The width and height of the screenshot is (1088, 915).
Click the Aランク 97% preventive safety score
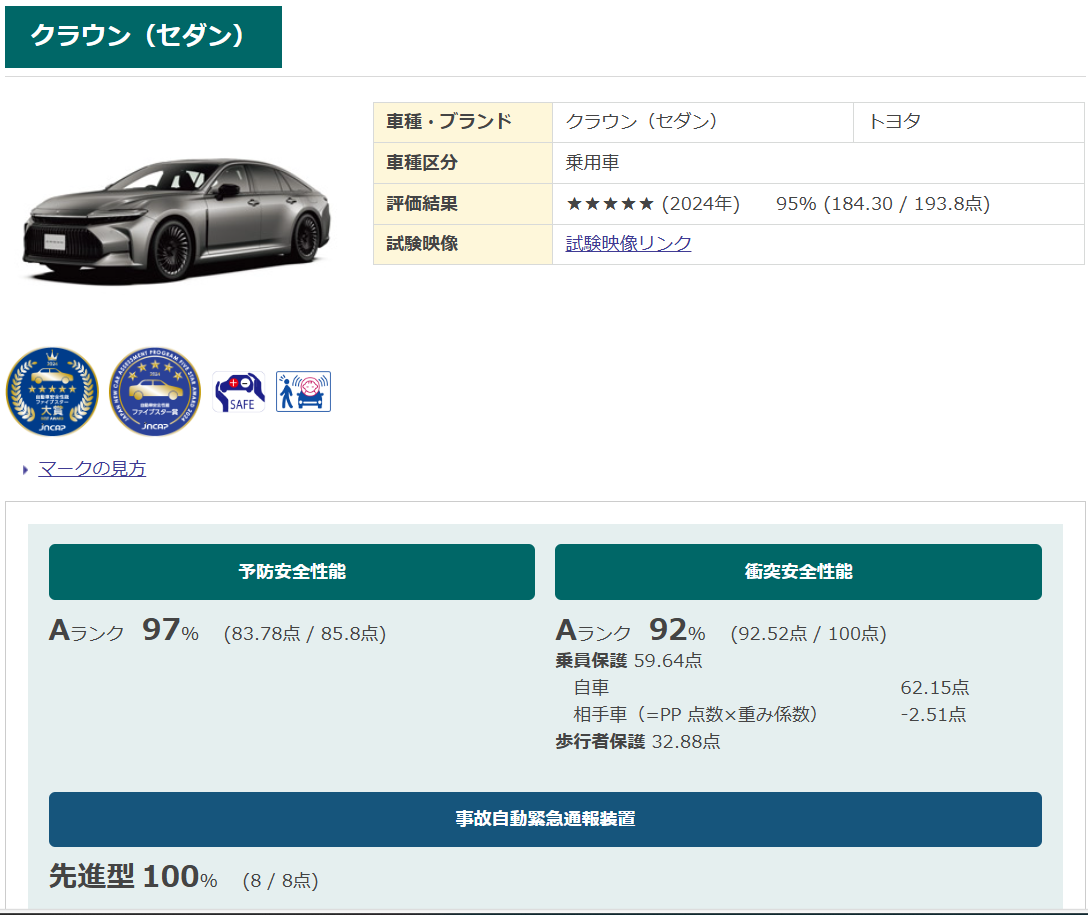(x=124, y=631)
